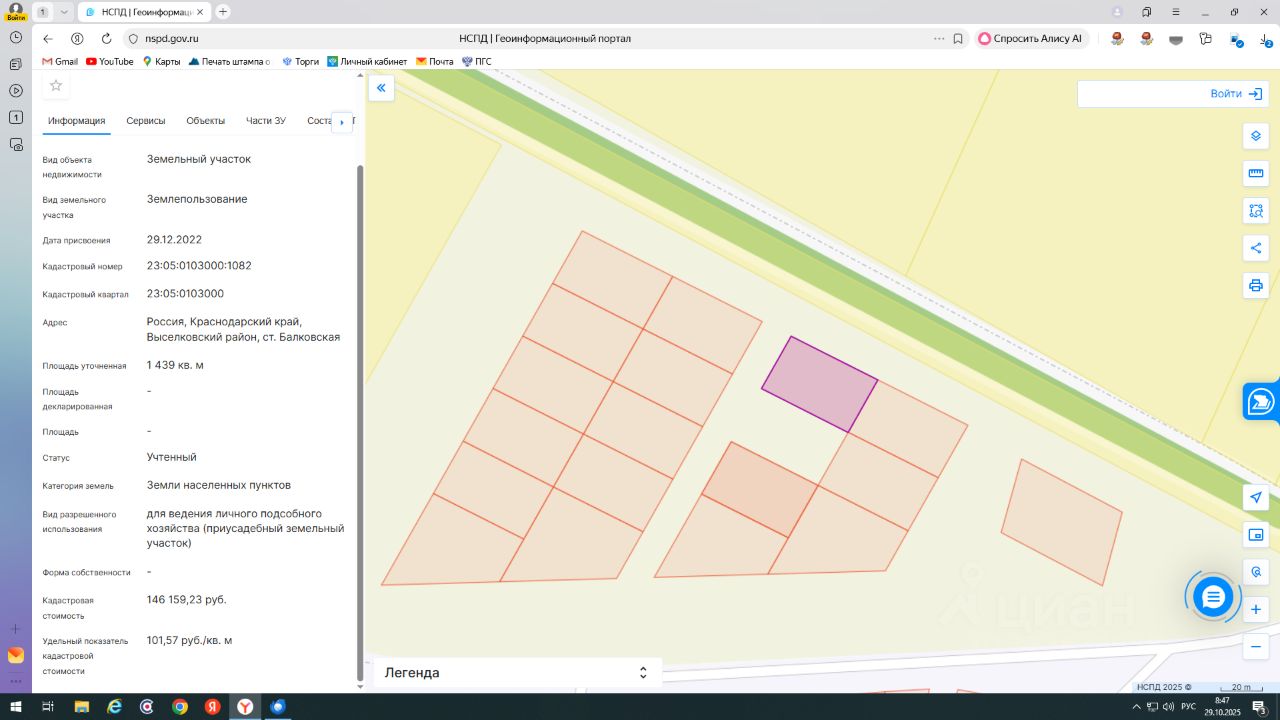
Task: Open the Торги bookmark
Action: (x=301, y=61)
